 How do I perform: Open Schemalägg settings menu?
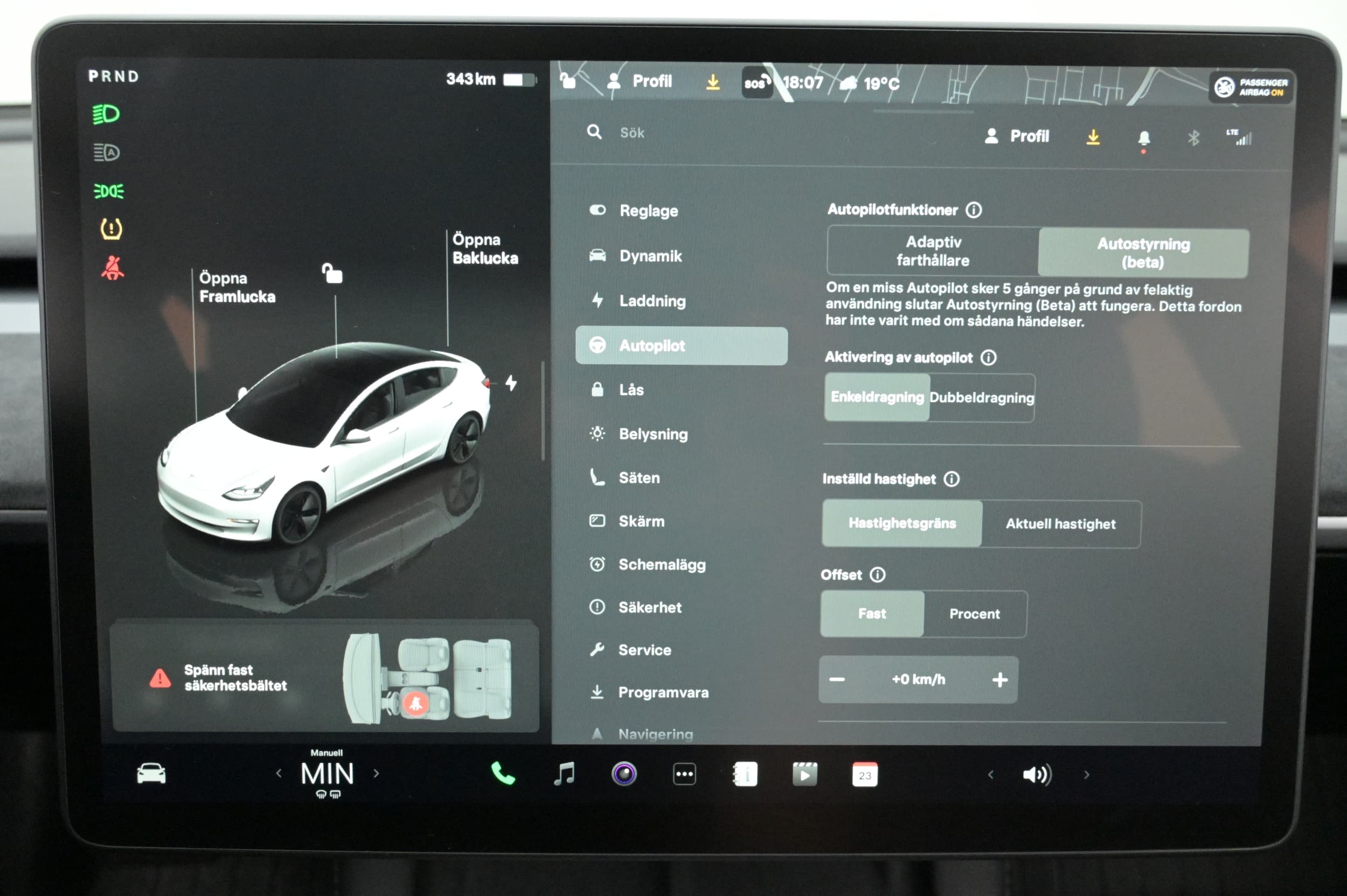[681, 565]
